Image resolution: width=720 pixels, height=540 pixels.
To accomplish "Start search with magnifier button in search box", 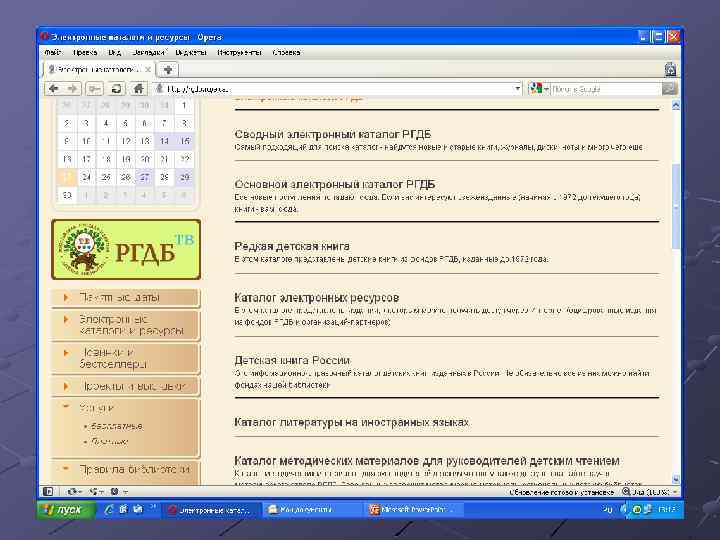I will click(669, 89).
